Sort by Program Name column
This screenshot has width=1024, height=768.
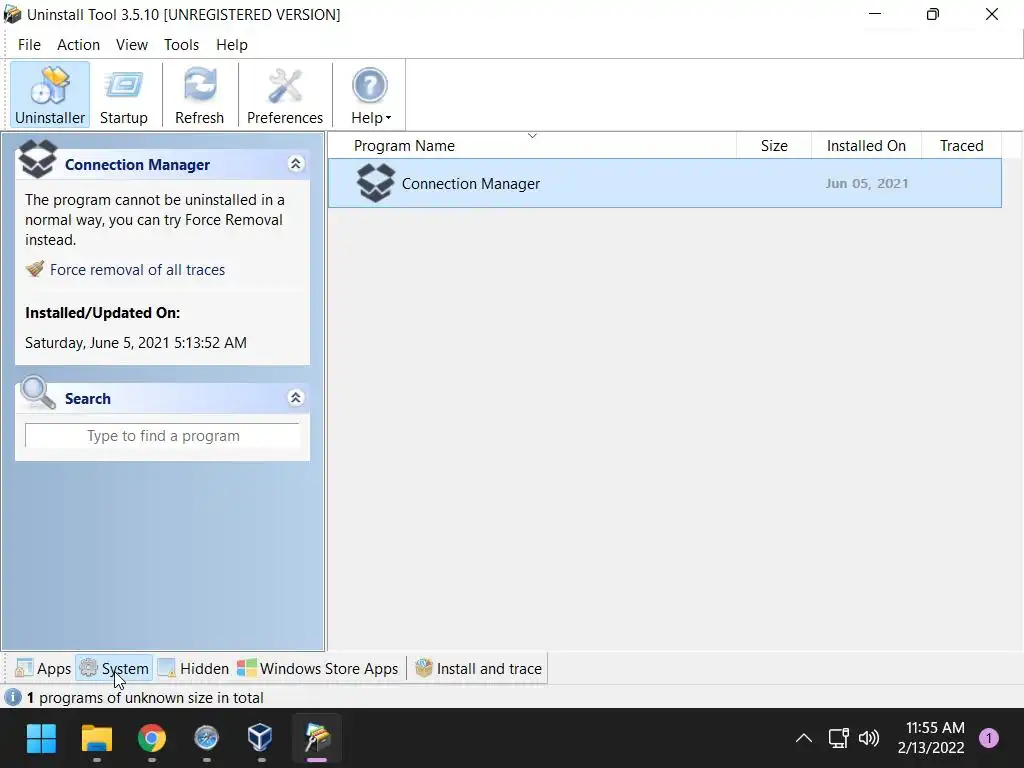pyautogui.click(x=532, y=146)
